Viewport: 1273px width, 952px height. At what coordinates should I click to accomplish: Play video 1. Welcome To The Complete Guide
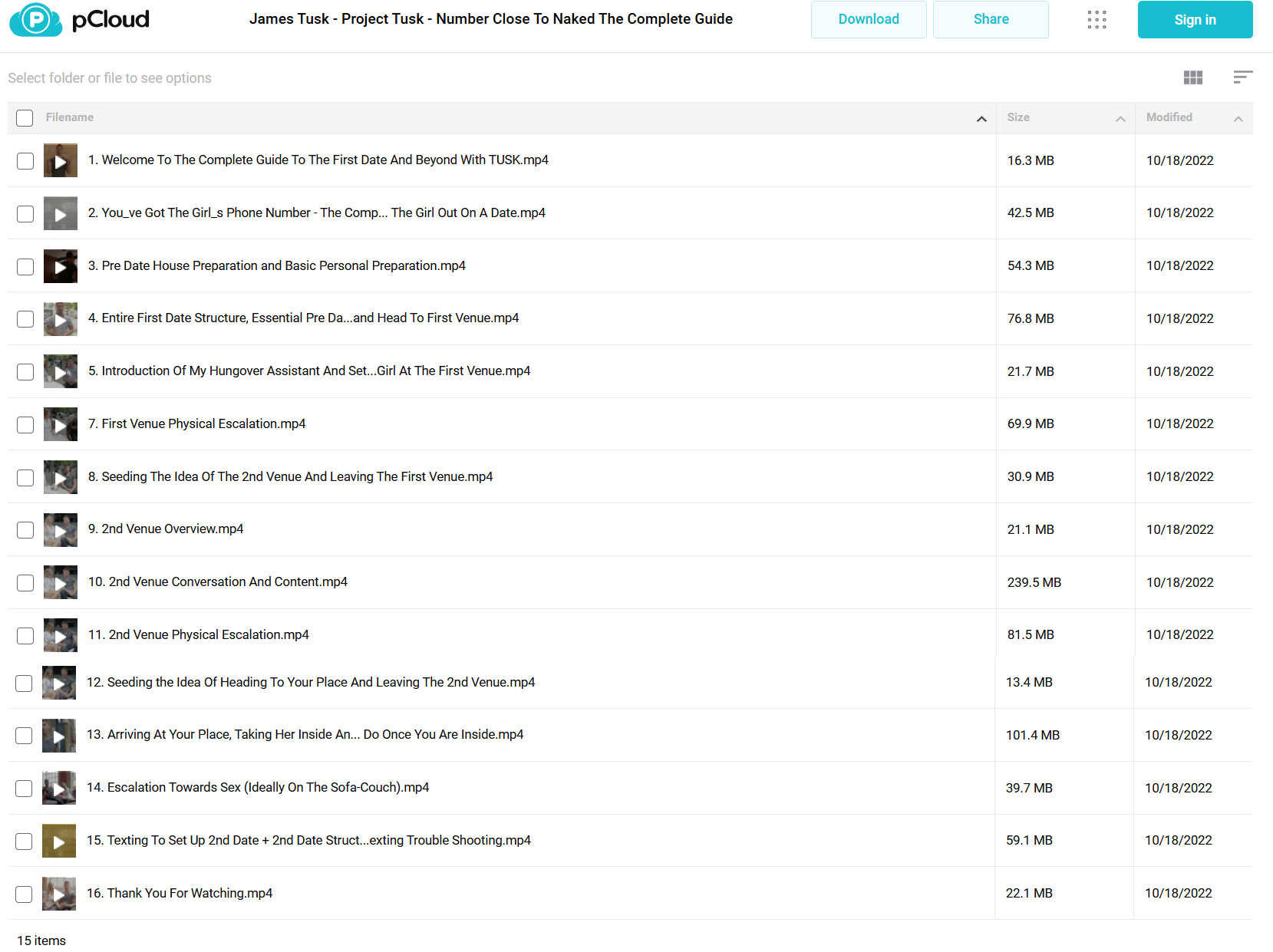tap(61, 160)
